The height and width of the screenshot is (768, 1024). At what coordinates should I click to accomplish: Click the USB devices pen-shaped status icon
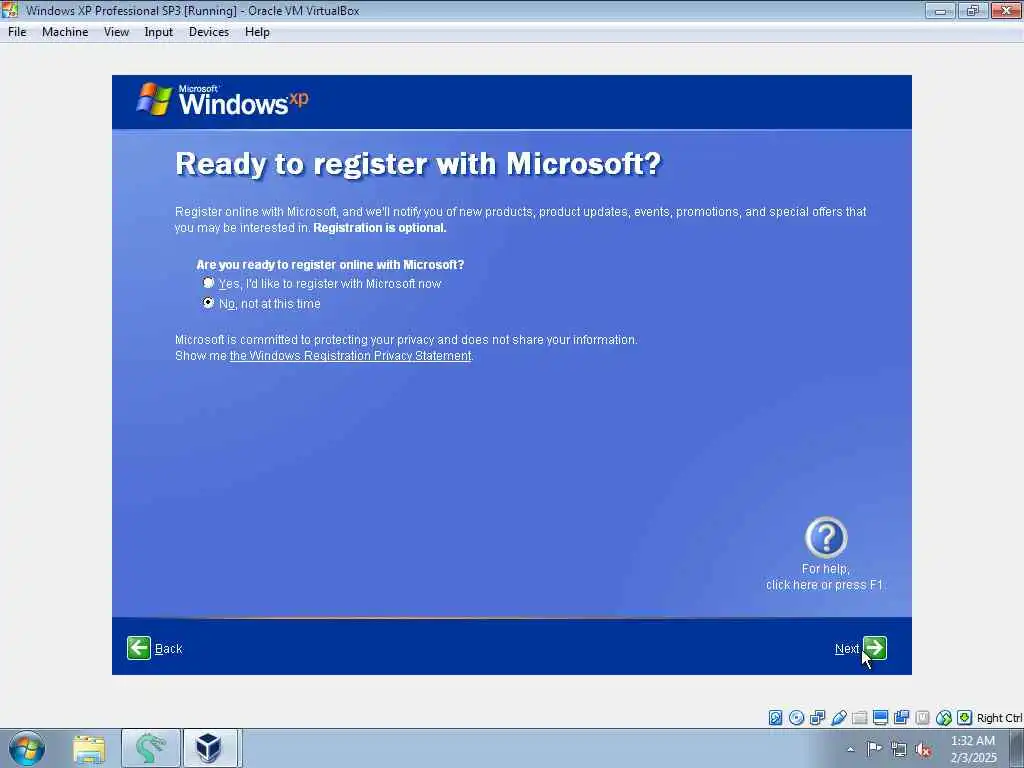[839, 718]
